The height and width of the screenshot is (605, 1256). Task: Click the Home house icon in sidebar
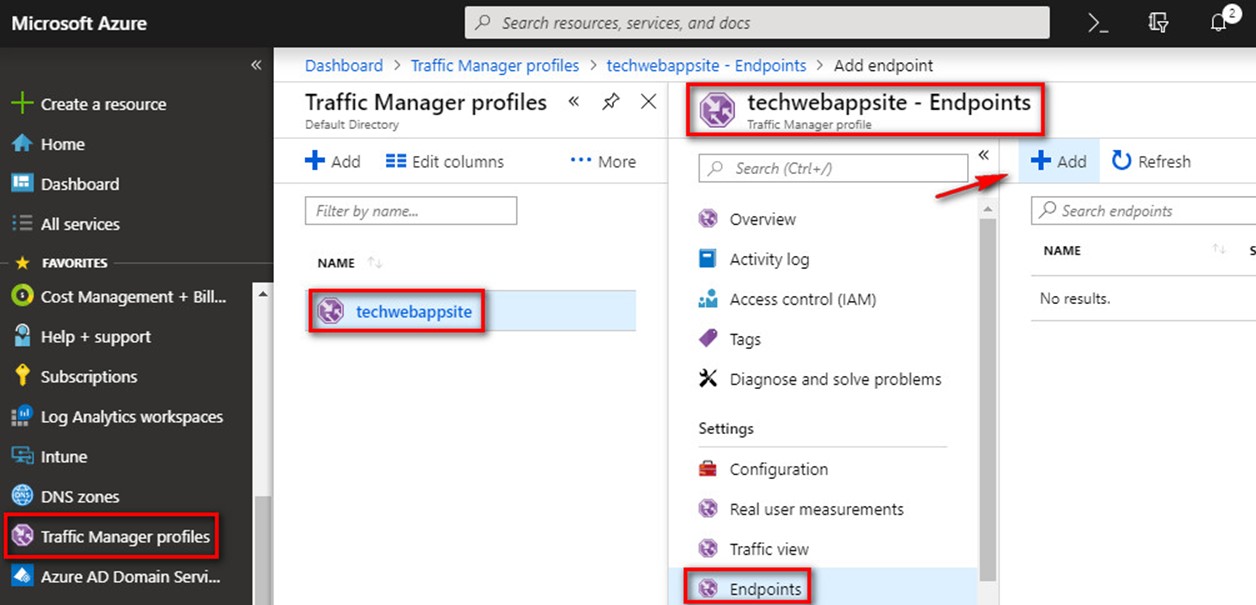click(x=22, y=144)
